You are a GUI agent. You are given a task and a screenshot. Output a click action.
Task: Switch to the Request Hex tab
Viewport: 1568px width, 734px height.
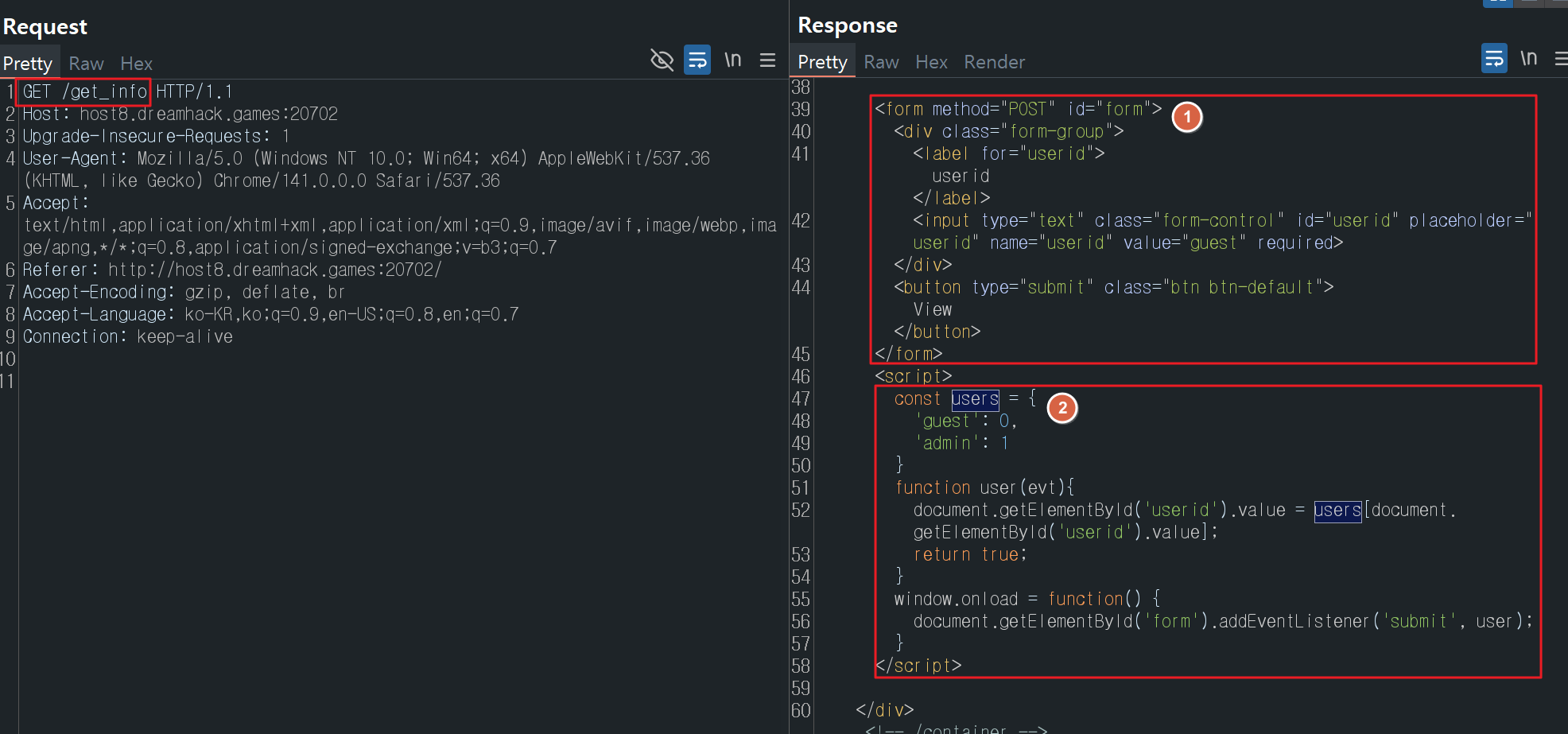(x=136, y=64)
